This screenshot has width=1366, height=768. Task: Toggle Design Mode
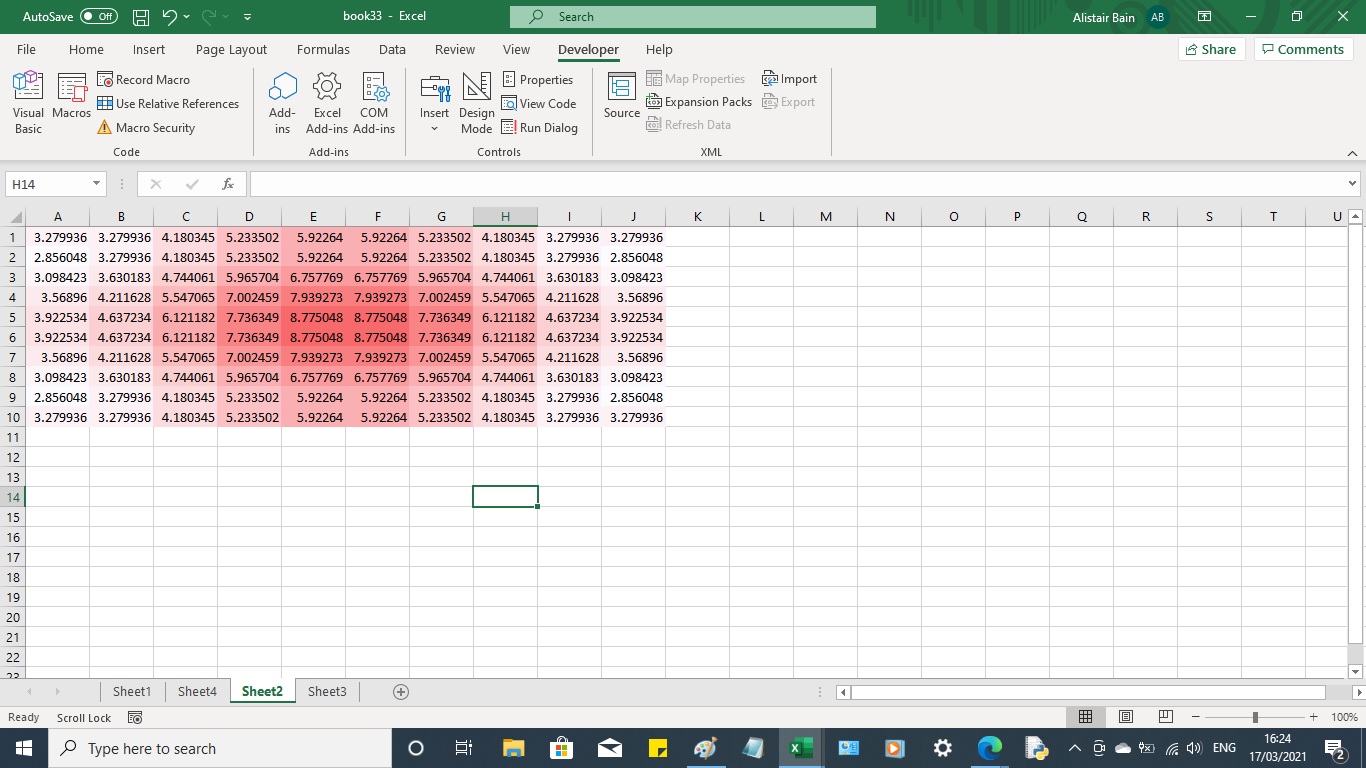[x=477, y=103]
